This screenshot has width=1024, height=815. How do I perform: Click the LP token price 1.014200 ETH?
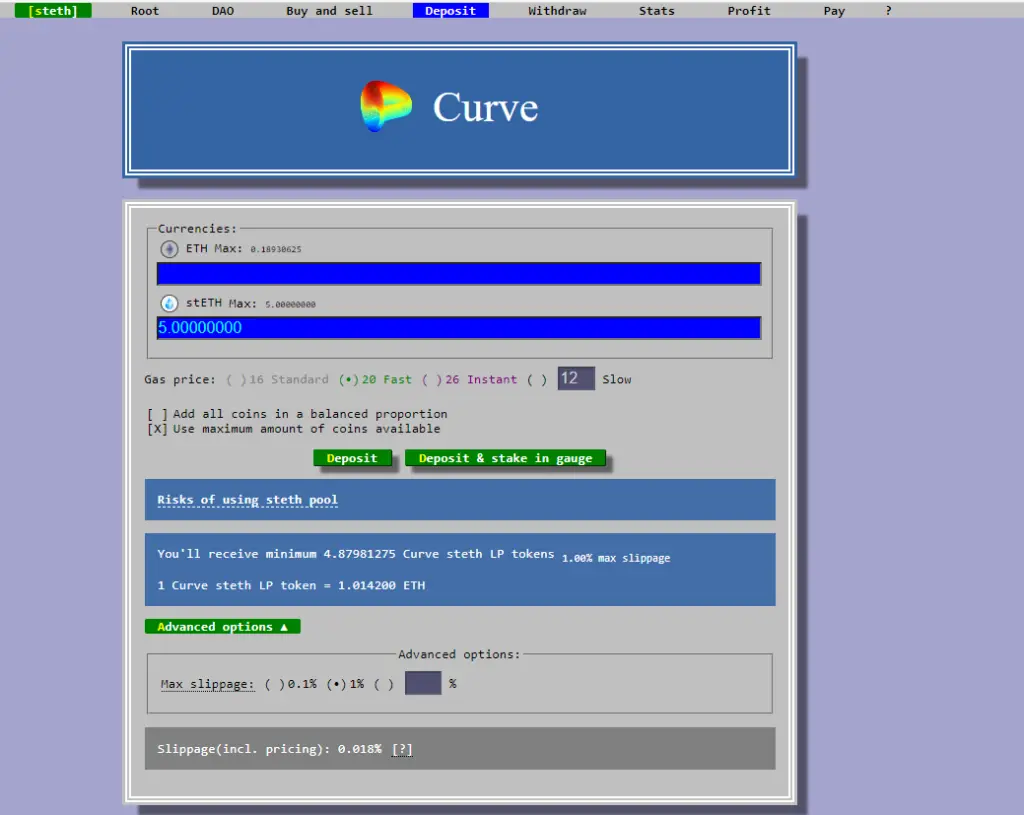click(291, 586)
